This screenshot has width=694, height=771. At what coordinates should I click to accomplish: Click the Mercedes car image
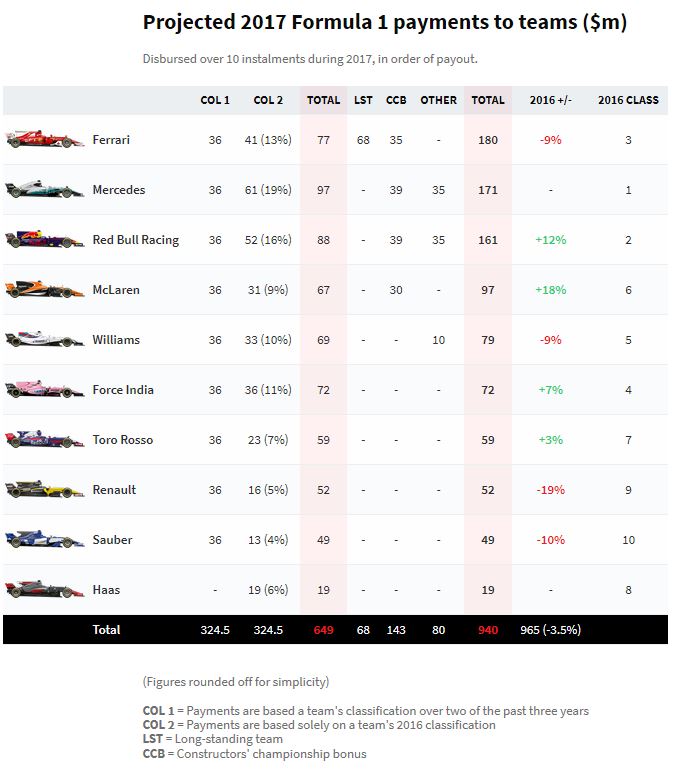[45, 190]
